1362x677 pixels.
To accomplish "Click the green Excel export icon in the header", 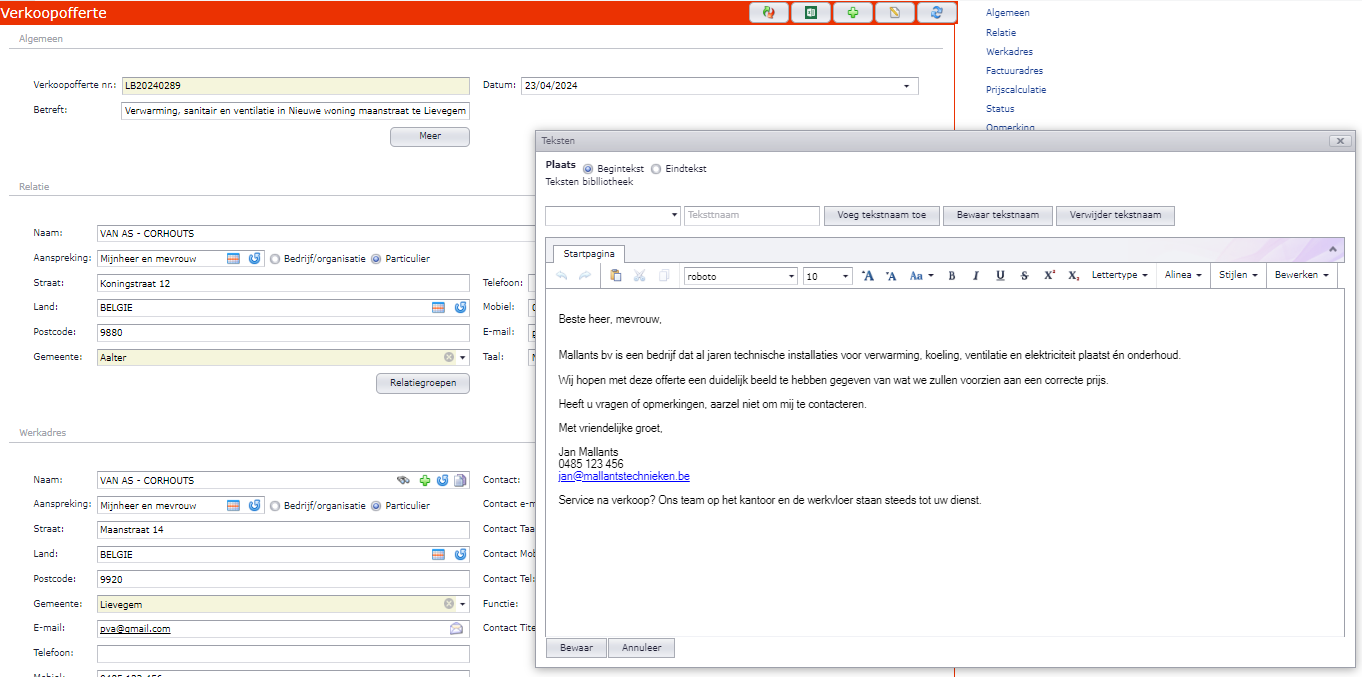I will (x=811, y=12).
